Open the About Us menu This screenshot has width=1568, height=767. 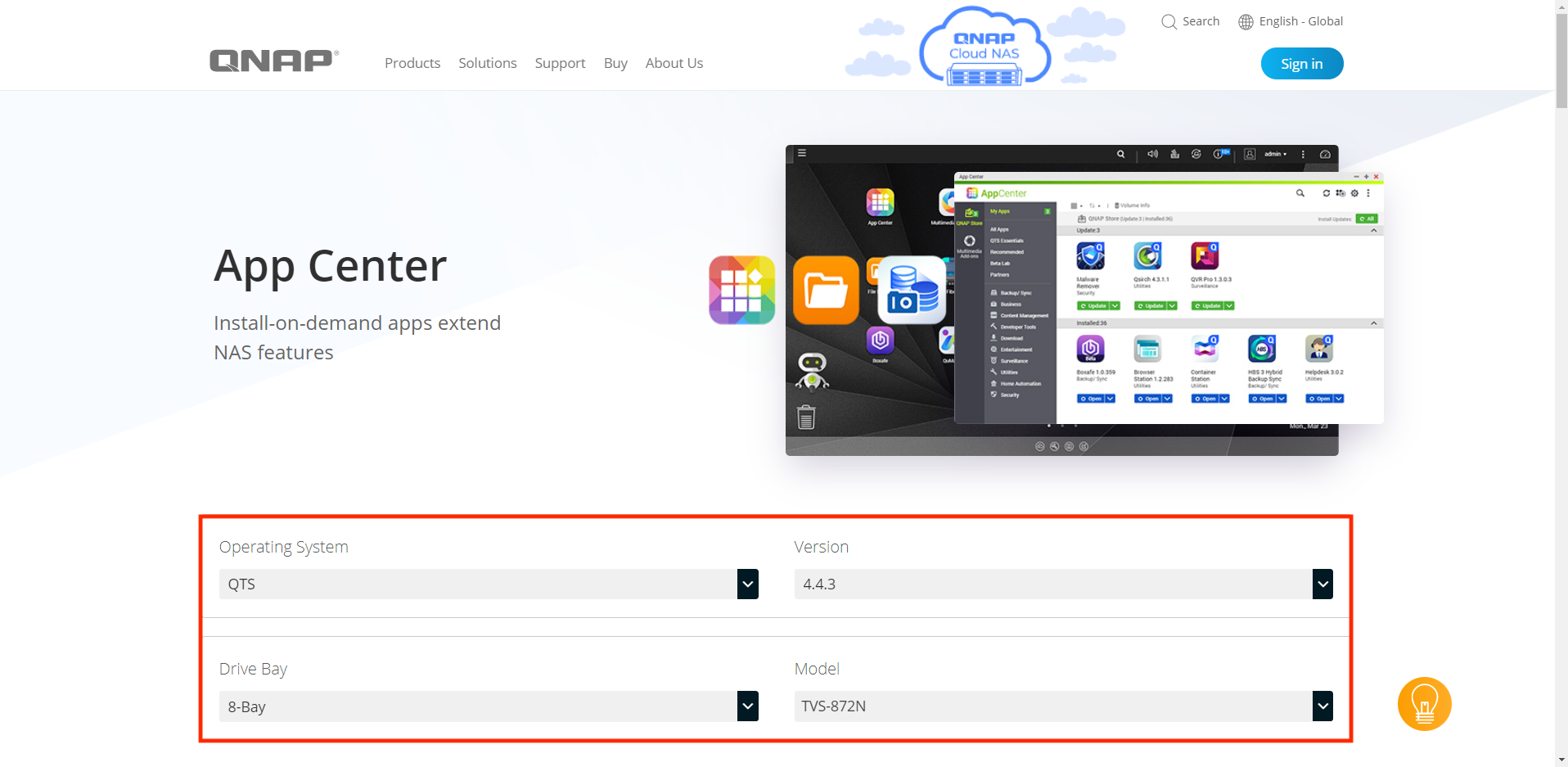[674, 63]
